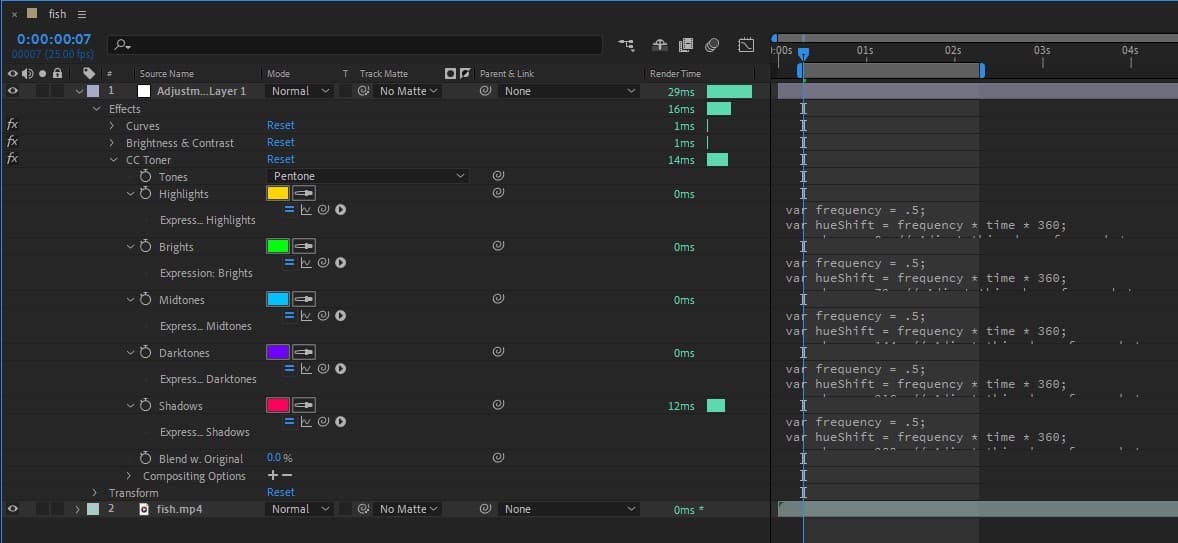Disable Brights expression with equals toggle
The image size is (1178, 543).
(x=289, y=263)
